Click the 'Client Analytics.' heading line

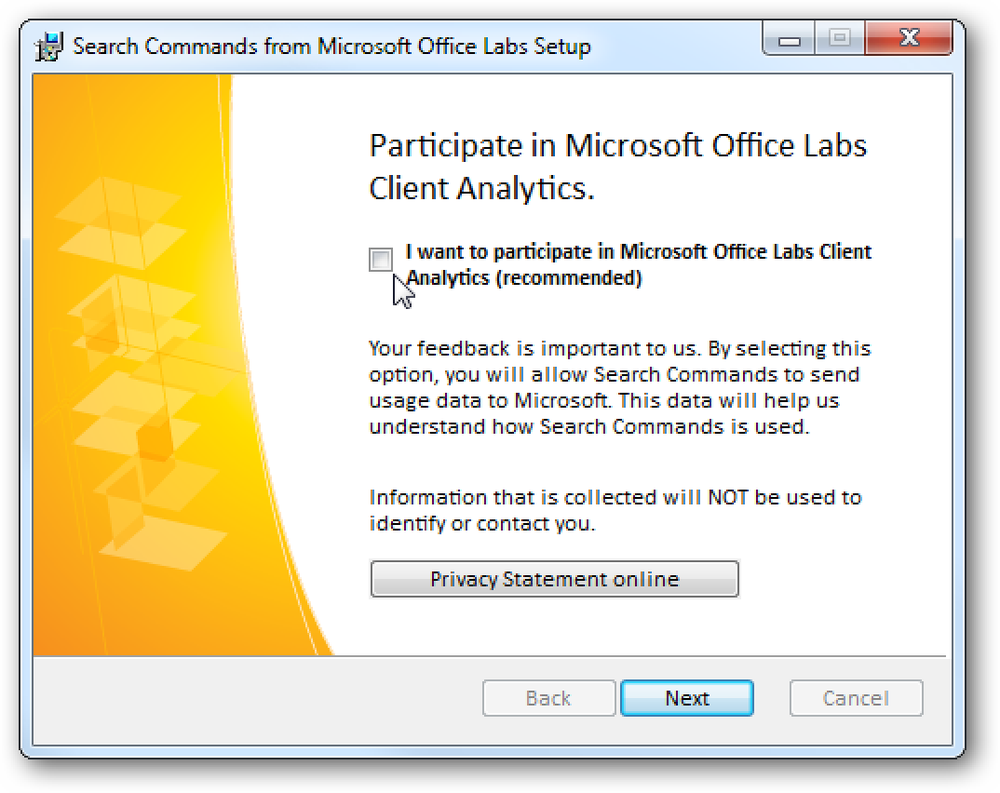point(482,188)
